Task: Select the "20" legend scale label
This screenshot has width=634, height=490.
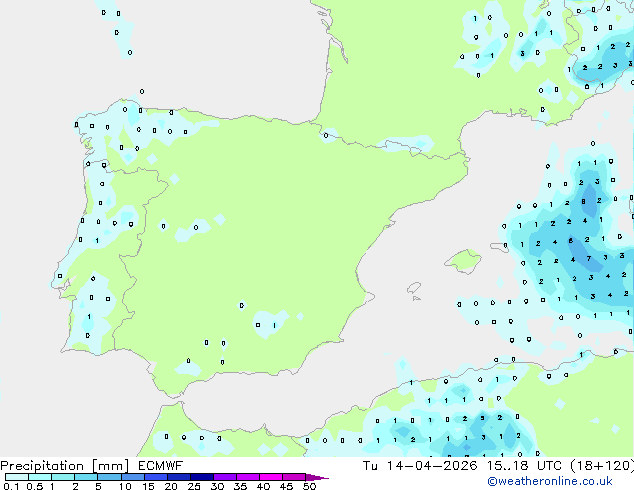Action: 171,486
